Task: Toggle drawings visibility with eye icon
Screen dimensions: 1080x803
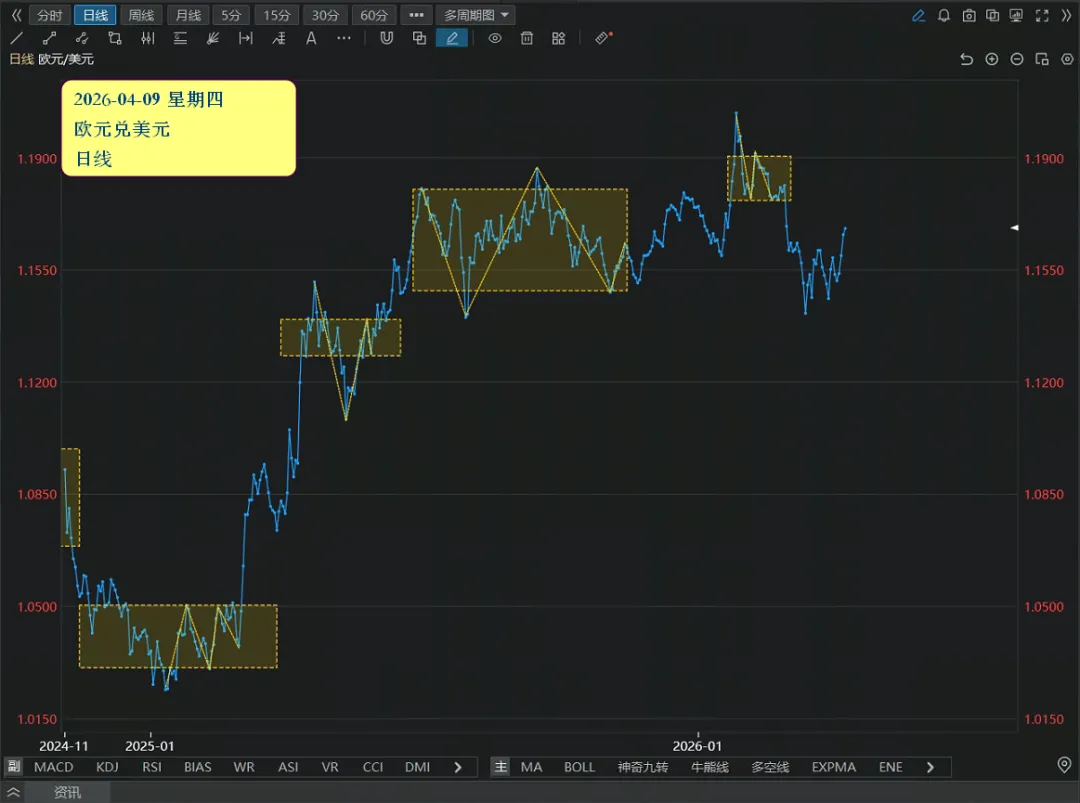Action: click(495, 39)
